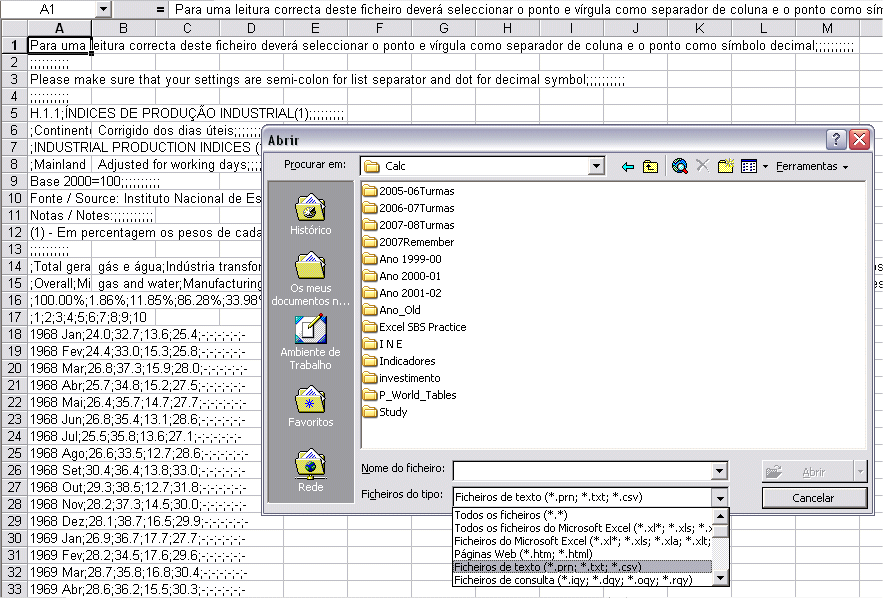Image resolution: width=883 pixels, height=598 pixels.
Task: Expand the Abrir button's dropdown arrow
Action: 860,472
